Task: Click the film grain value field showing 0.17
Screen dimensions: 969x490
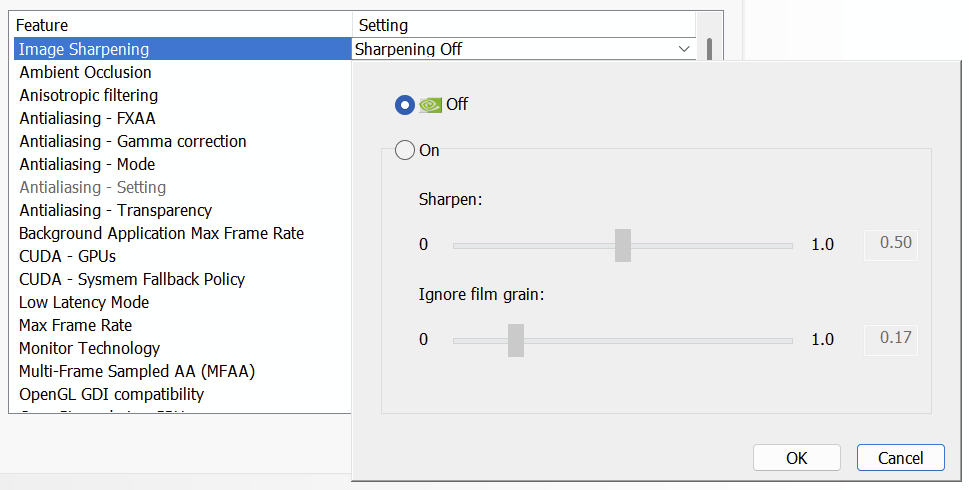Action: click(x=890, y=338)
